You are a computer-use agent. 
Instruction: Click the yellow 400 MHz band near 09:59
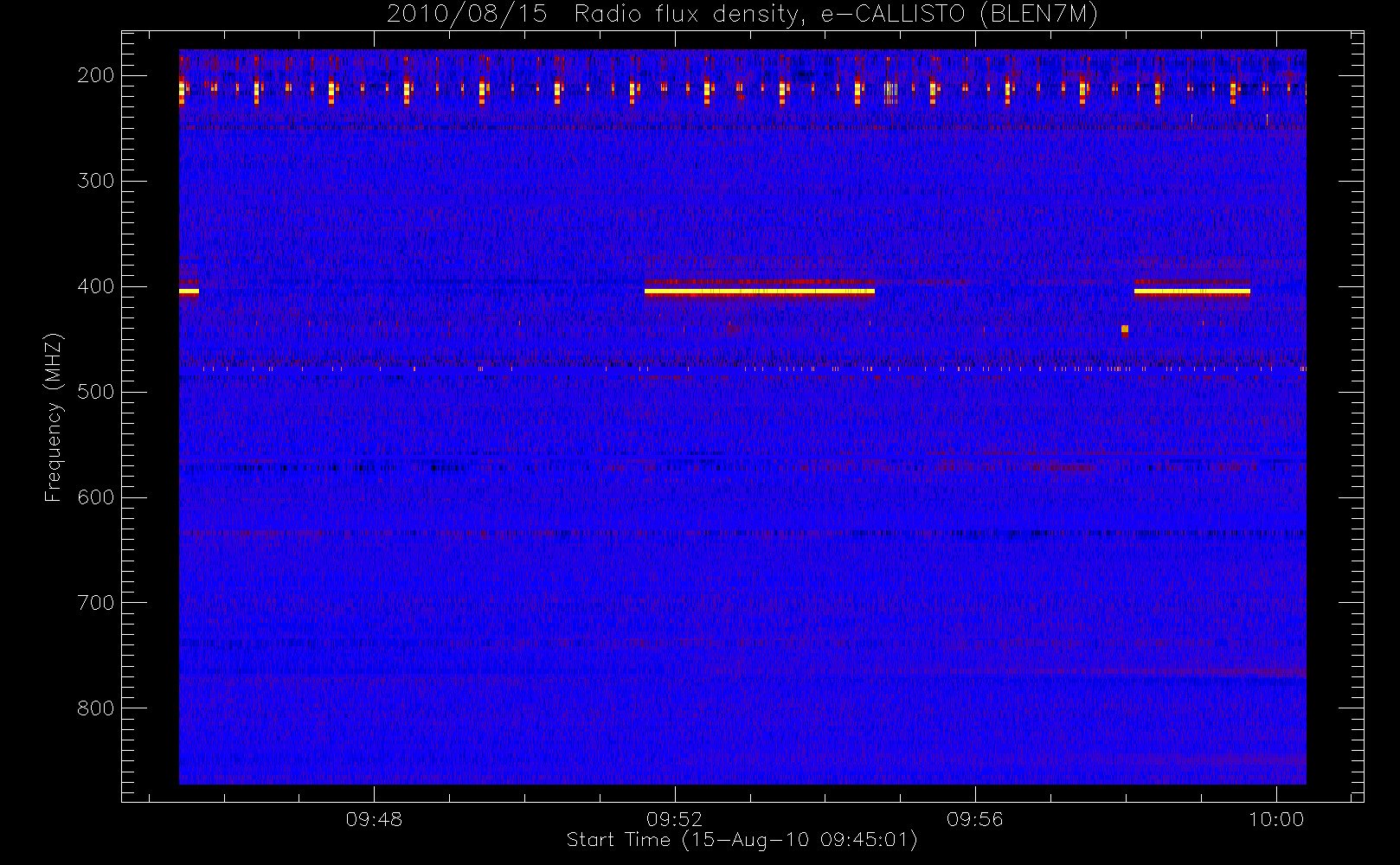(1192, 292)
